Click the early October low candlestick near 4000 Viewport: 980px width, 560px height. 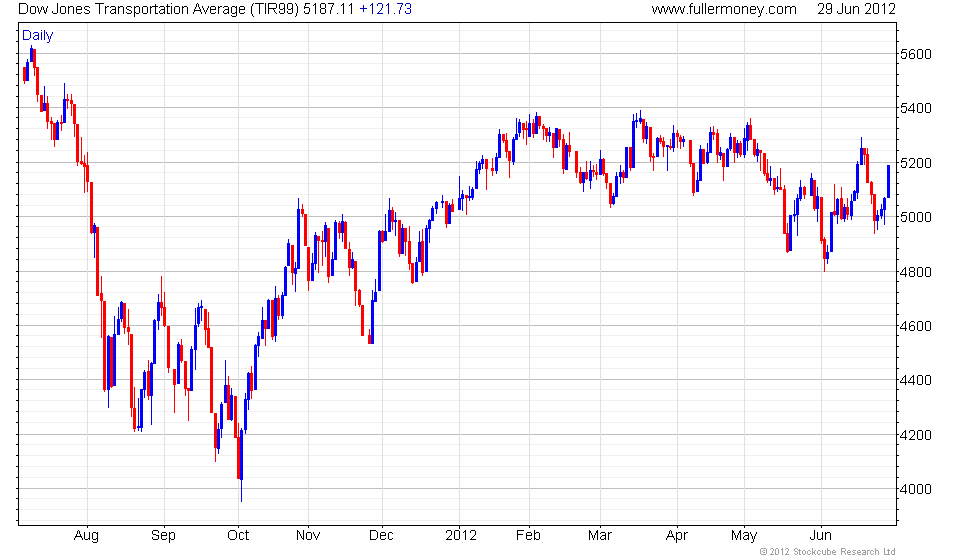pos(241,465)
